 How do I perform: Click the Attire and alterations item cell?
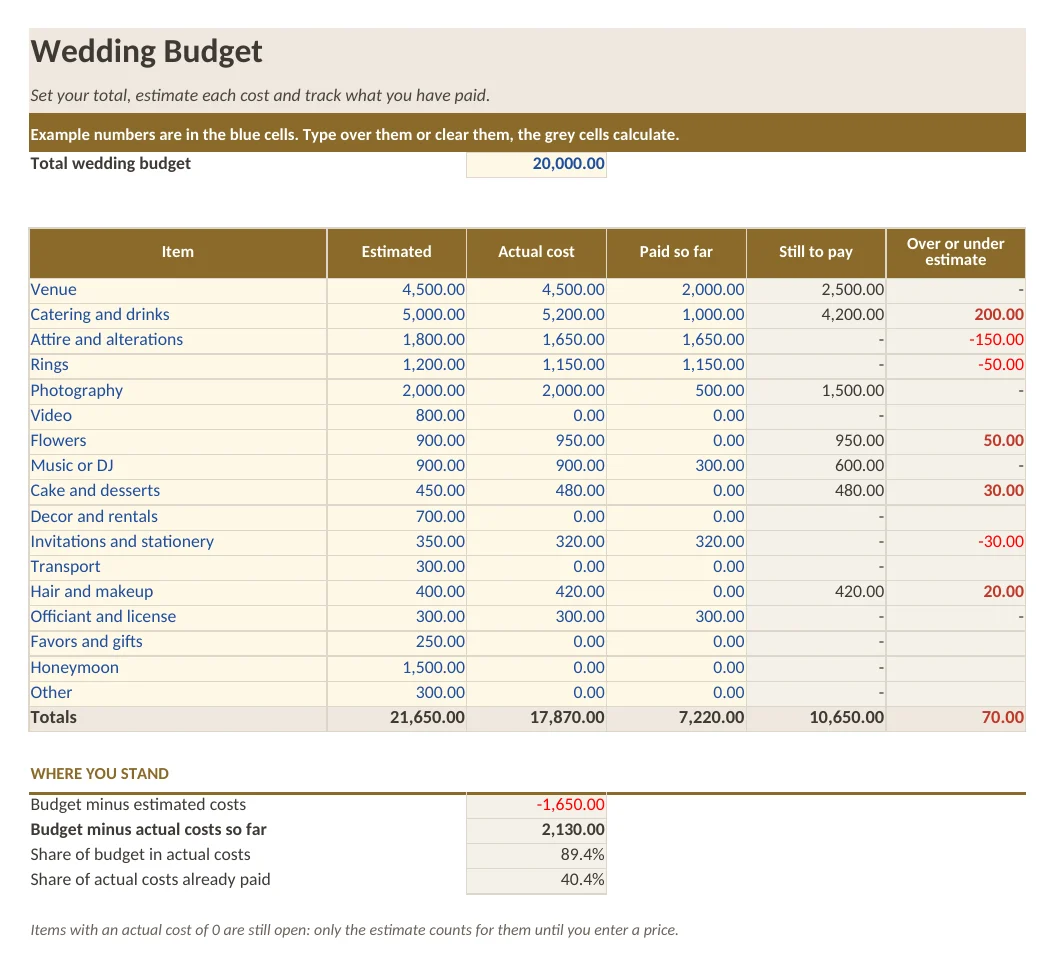pos(177,340)
